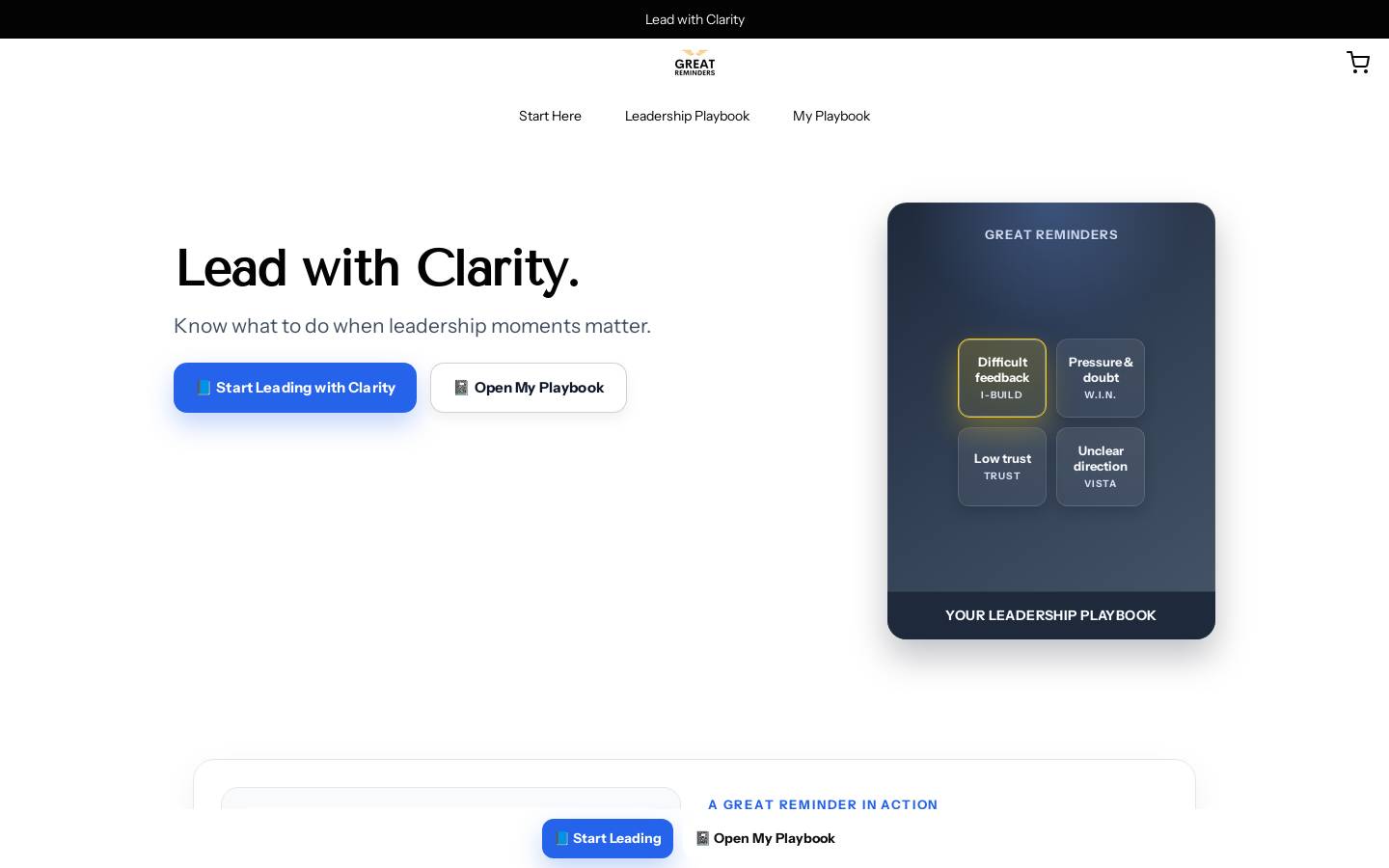Image resolution: width=1389 pixels, height=868 pixels.
Task: Open the Start Here menu item
Action: (550, 116)
